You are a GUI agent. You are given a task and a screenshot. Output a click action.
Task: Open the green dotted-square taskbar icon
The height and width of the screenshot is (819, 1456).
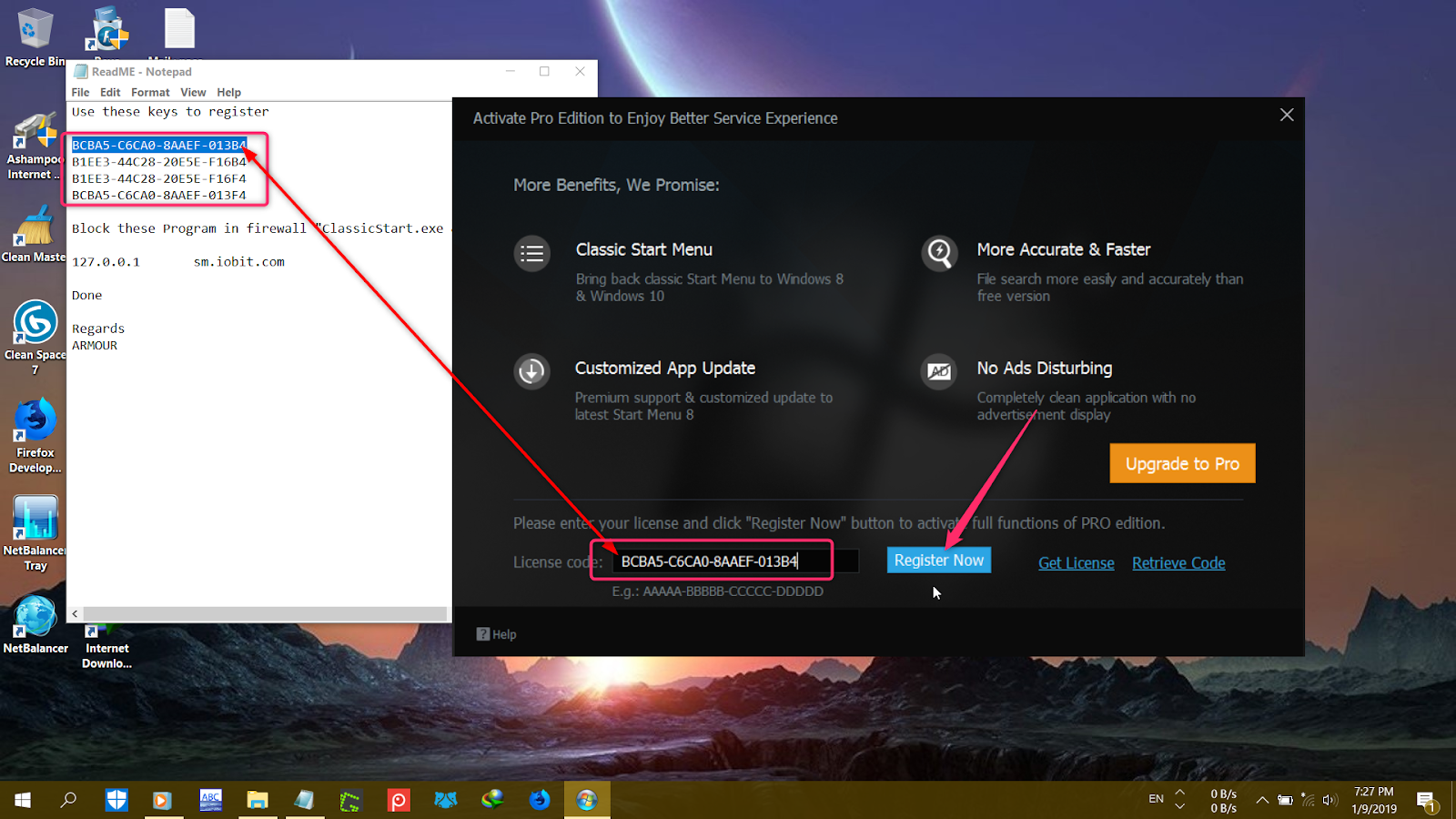click(350, 800)
